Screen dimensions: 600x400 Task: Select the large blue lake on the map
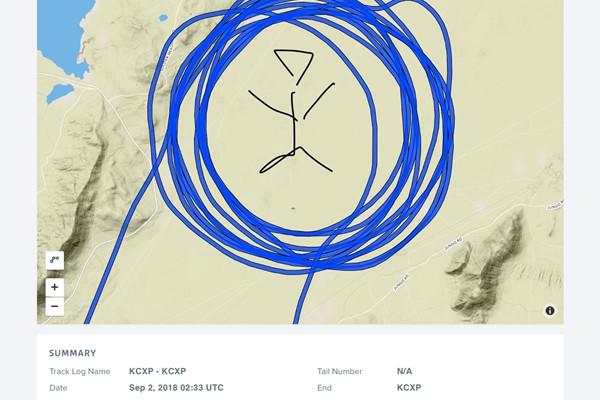pos(65,36)
